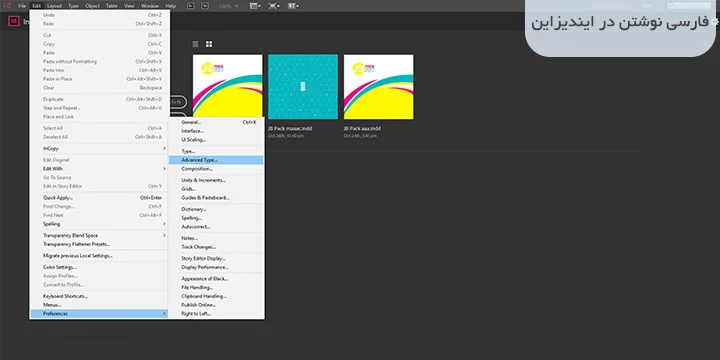Open Autocorrect preferences
Image resolution: width=720 pixels, height=360 pixels.
pos(216,226)
